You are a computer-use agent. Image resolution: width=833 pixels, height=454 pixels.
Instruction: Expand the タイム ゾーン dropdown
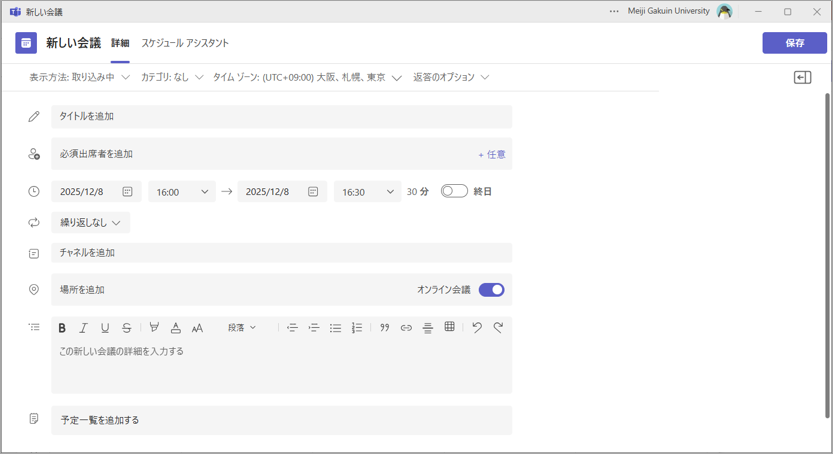click(x=307, y=77)
